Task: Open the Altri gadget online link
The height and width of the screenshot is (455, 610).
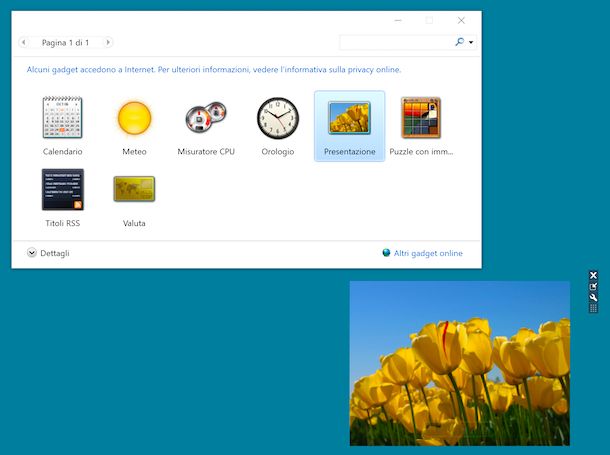Action: coord(428,253)
